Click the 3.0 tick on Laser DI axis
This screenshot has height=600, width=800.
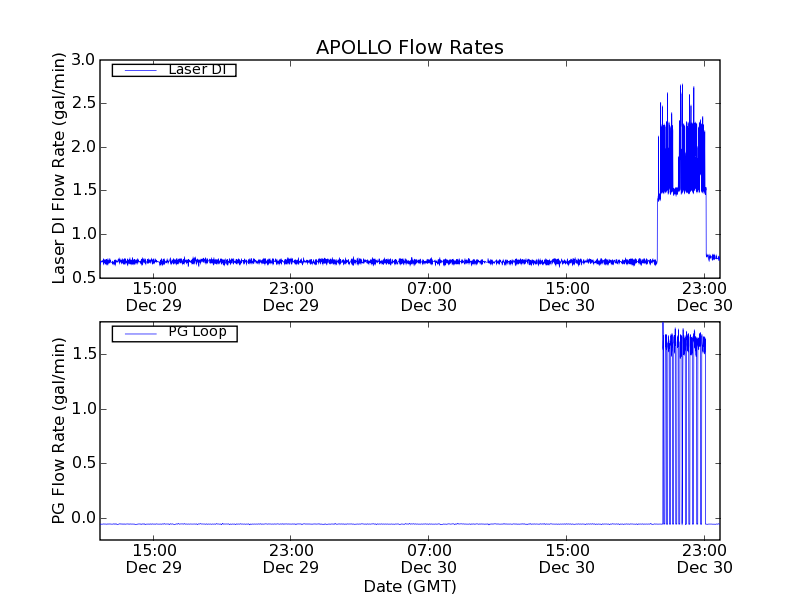pyautogui.click(x=82, y=60)
